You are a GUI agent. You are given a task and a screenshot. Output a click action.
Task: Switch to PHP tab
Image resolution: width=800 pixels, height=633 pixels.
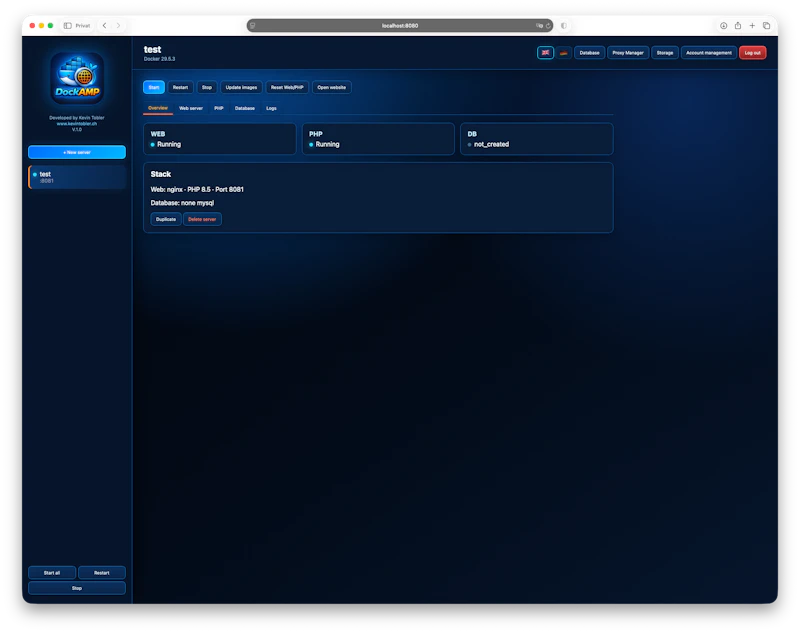click(219, 108)
